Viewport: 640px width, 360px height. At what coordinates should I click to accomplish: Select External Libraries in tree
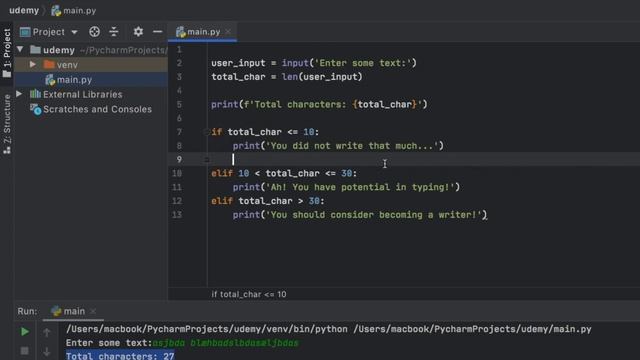pos(82,94)
